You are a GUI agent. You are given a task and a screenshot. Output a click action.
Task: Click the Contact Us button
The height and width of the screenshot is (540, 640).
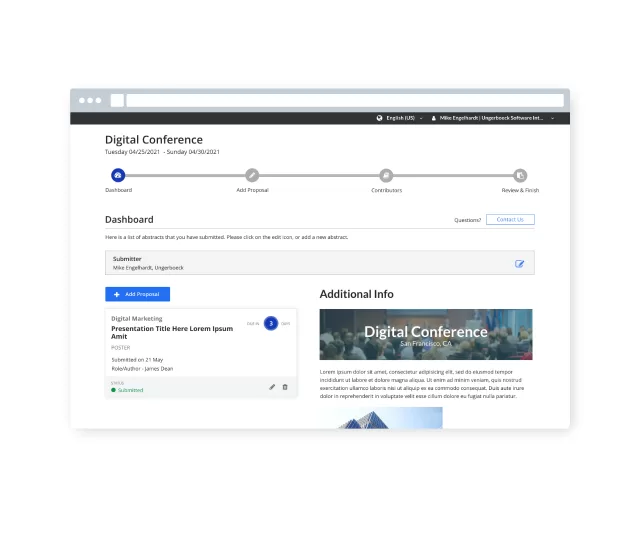coord(510,220)
